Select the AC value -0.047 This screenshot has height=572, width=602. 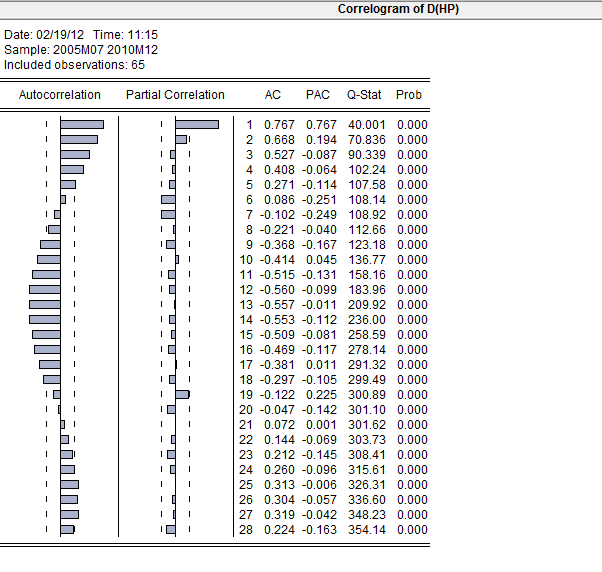click(277, 410)
